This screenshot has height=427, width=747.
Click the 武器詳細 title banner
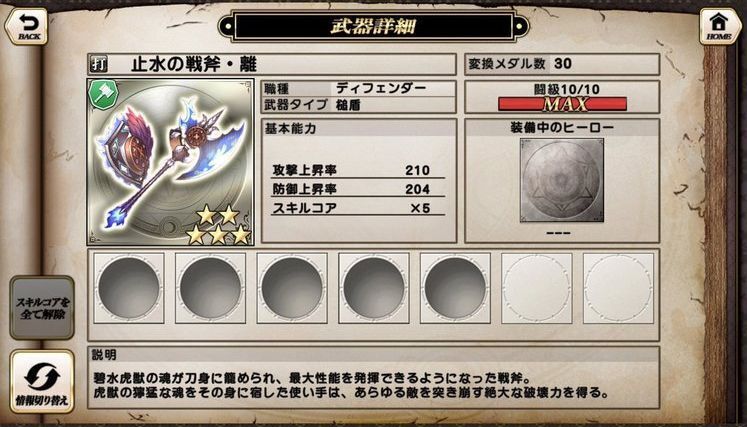(x=374, y=26)
